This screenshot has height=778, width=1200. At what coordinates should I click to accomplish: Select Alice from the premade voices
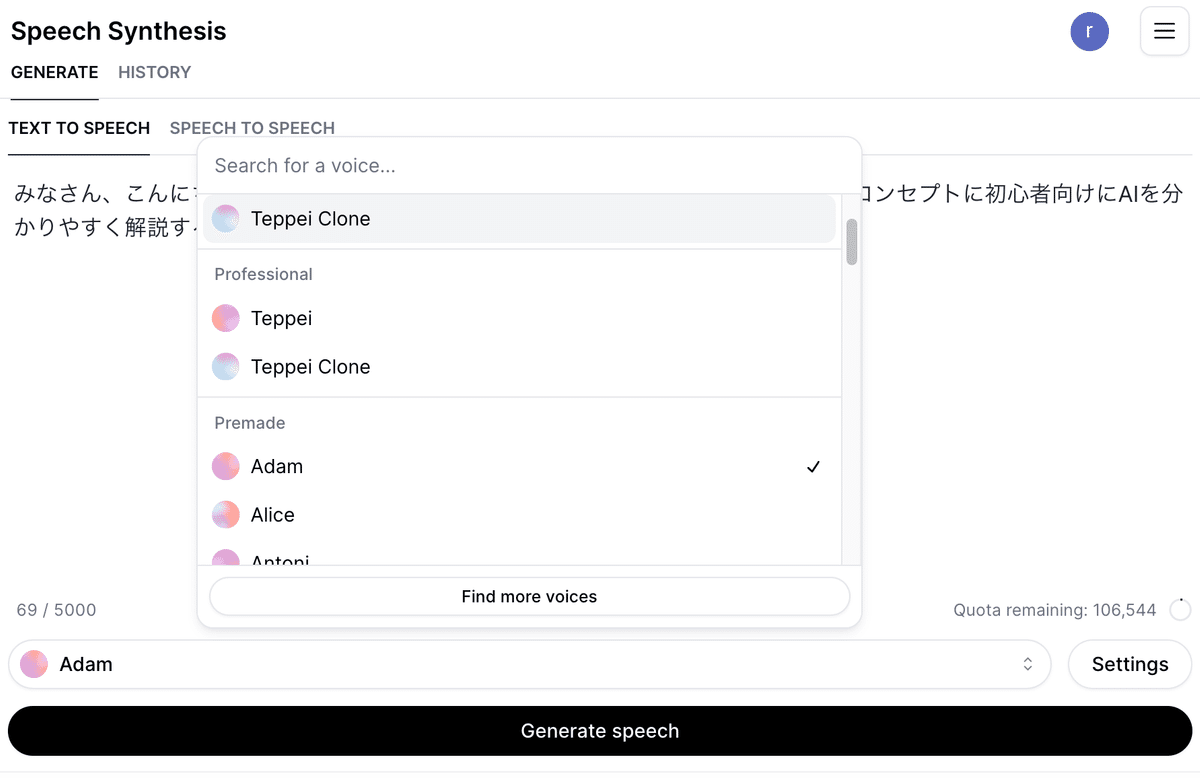[273, 515]
